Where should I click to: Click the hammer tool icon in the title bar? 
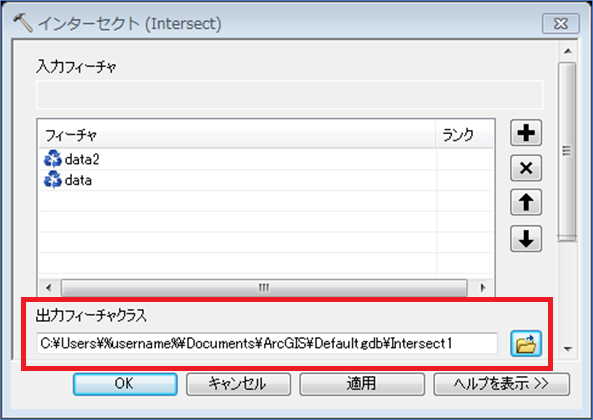(23, 23)
